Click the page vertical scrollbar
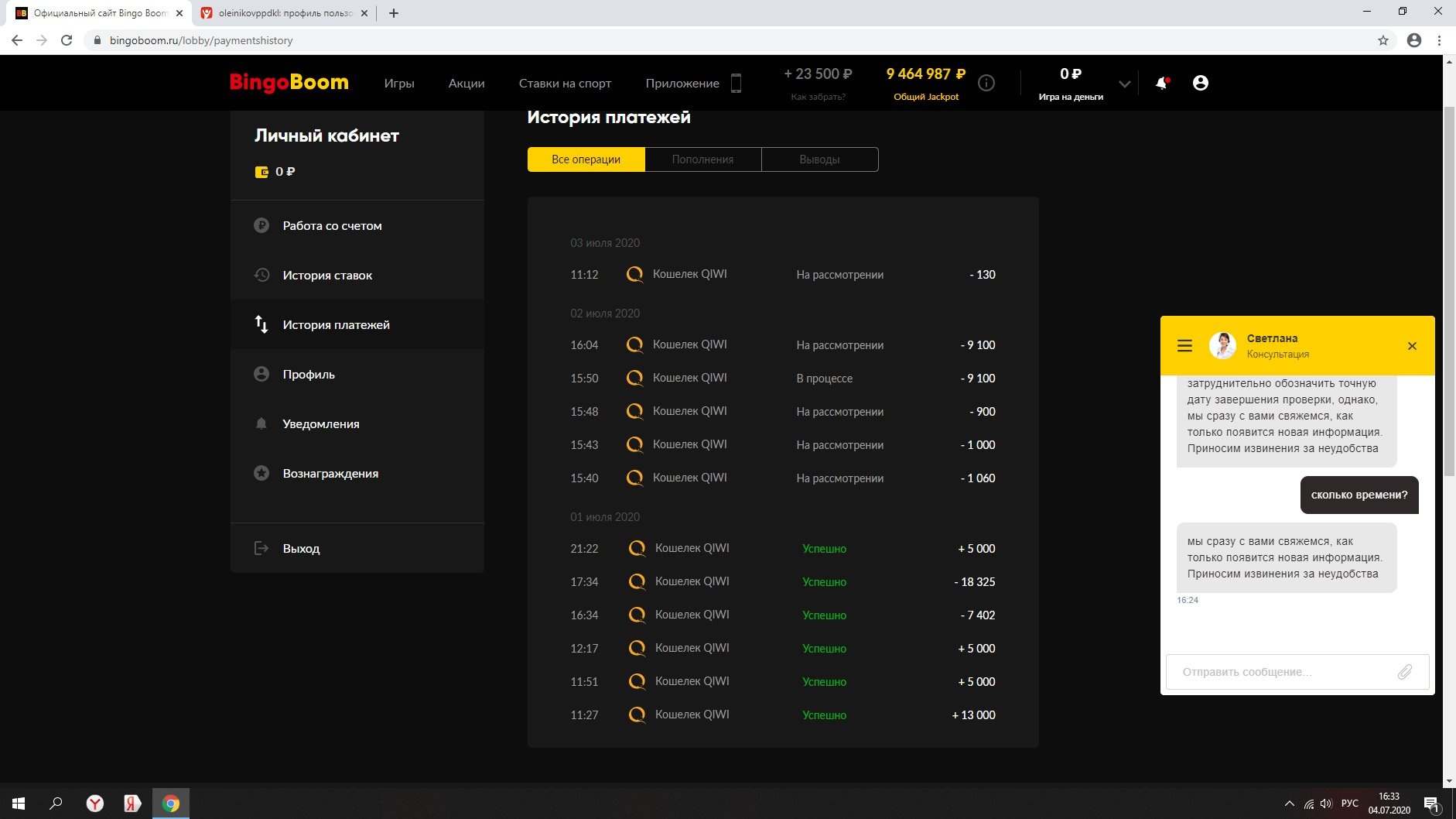Viewport: 1456px width, 819px height. (1449, 310)
